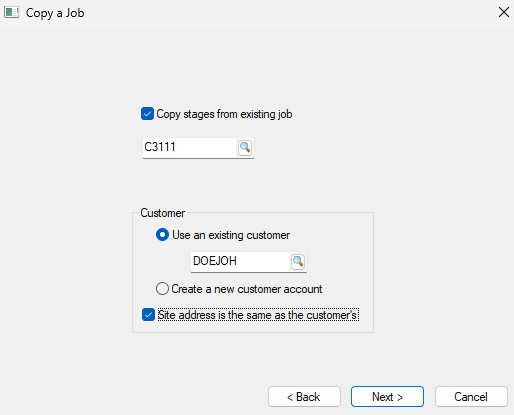Click the 'Copy stages from existing job' label text
Screen dimensions: 514x415
(x=224, y=114)
